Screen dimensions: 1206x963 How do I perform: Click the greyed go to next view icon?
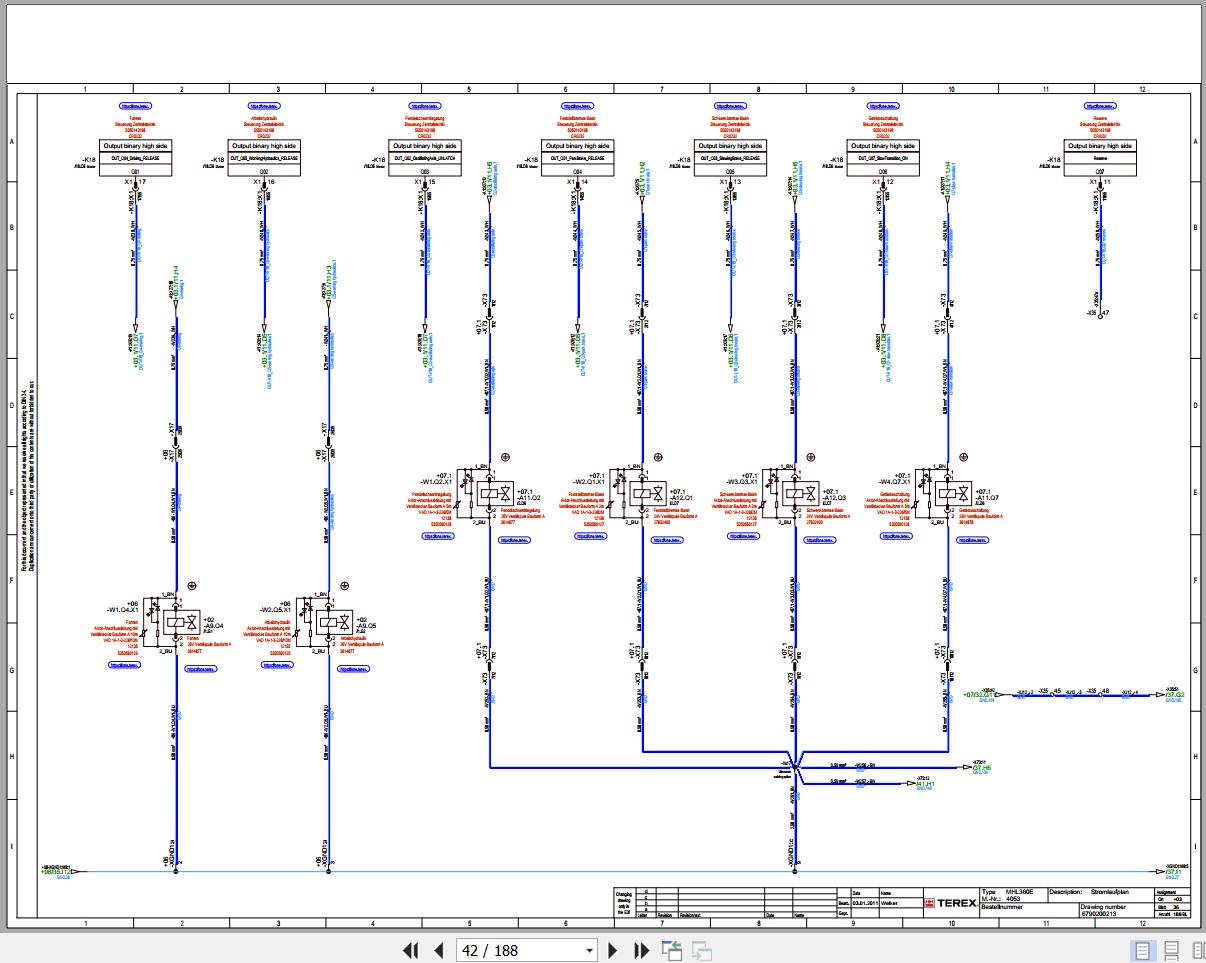click(701, 950)
